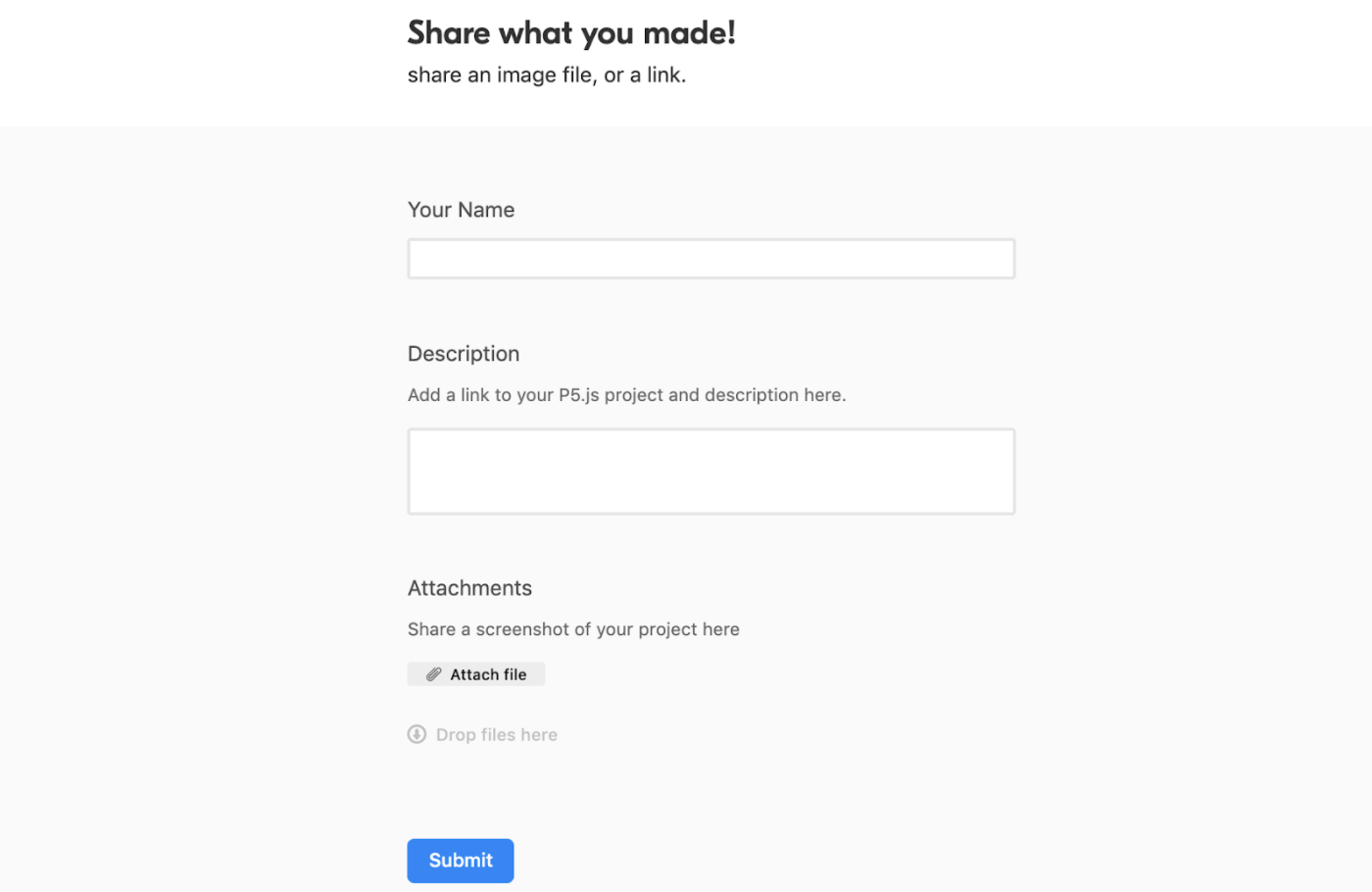Viewport: 1372px width, 892px height.
Task: Click inside the Your Name field
Action: [x=710, y=258]
